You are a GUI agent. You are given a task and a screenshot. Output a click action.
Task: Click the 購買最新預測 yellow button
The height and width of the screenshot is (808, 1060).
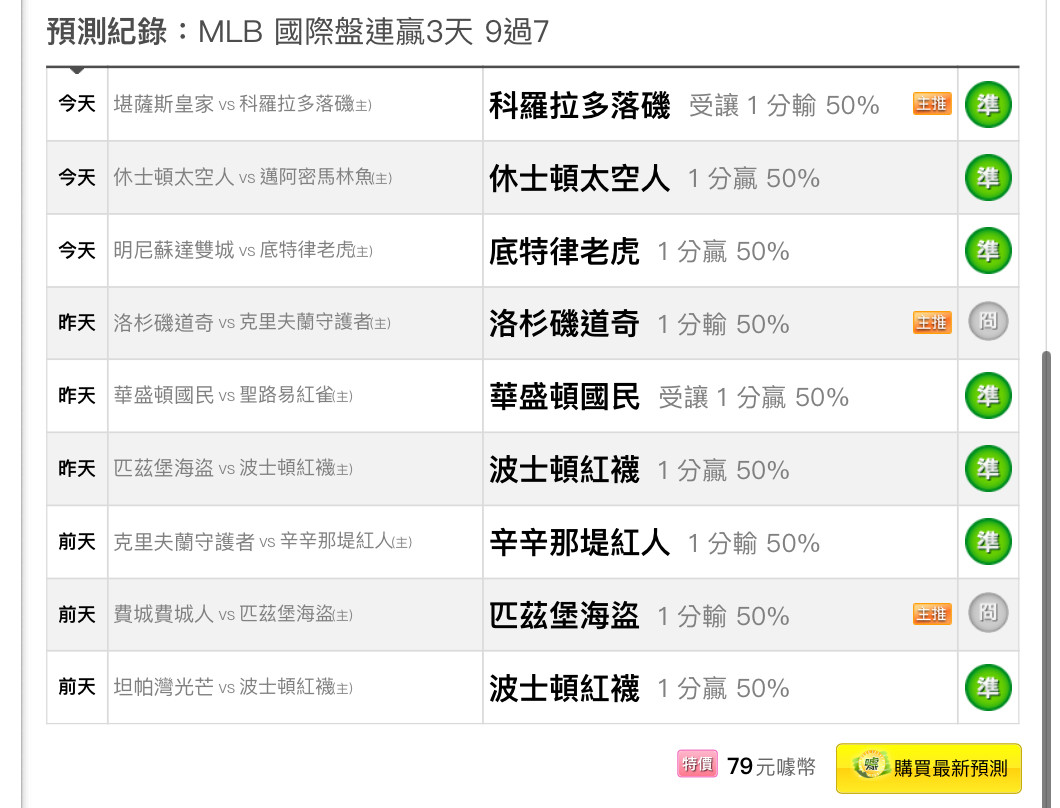tap(928, 768)
